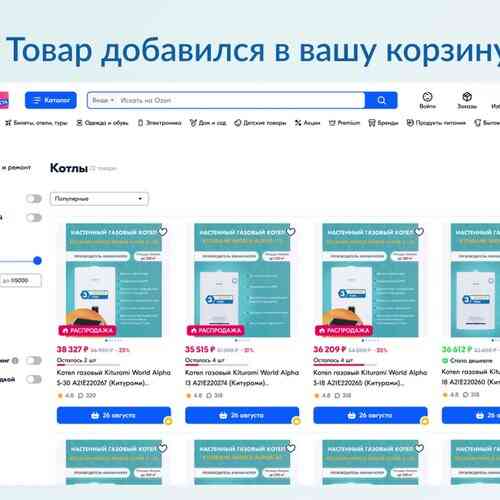Click the price 38 327 ₽
The height and width of the screenshot is (500, 500).
tap(72, 349)
